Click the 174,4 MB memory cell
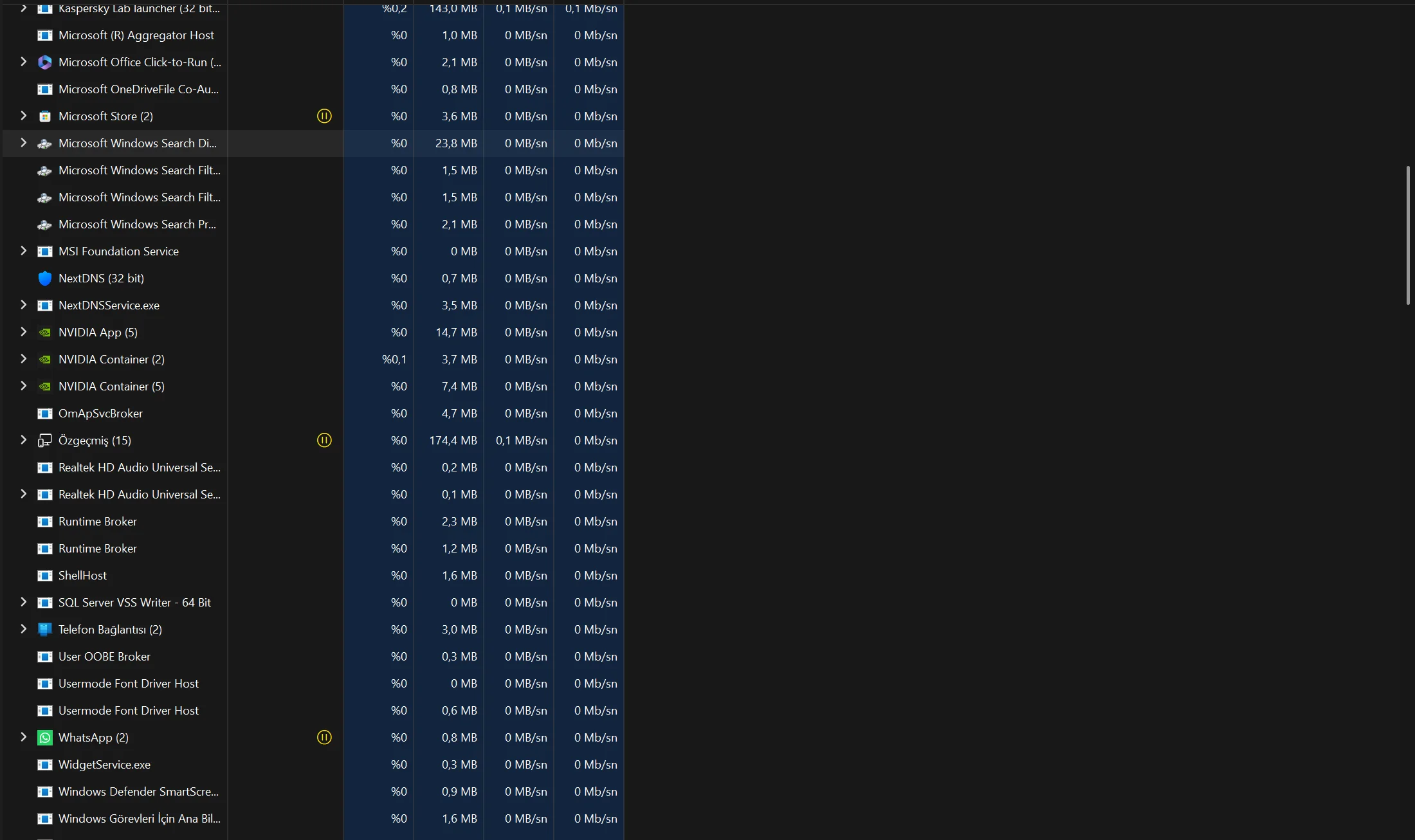 (453, 441)
